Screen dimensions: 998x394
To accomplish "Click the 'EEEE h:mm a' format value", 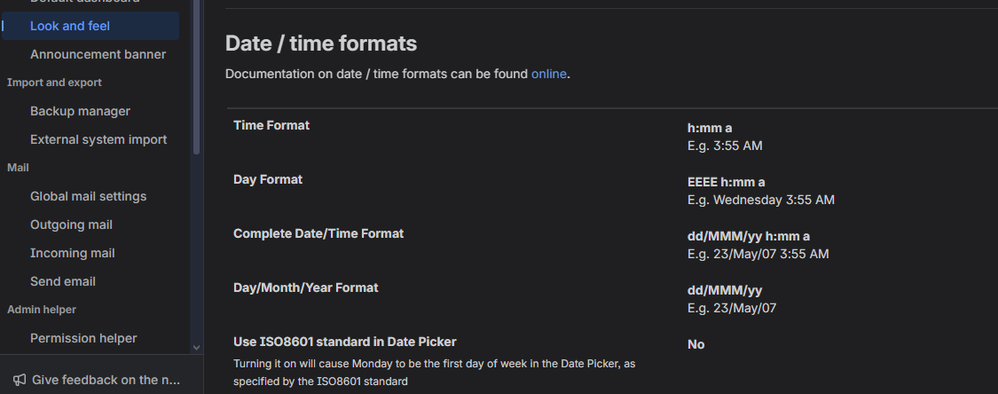I will pos(726,182).
